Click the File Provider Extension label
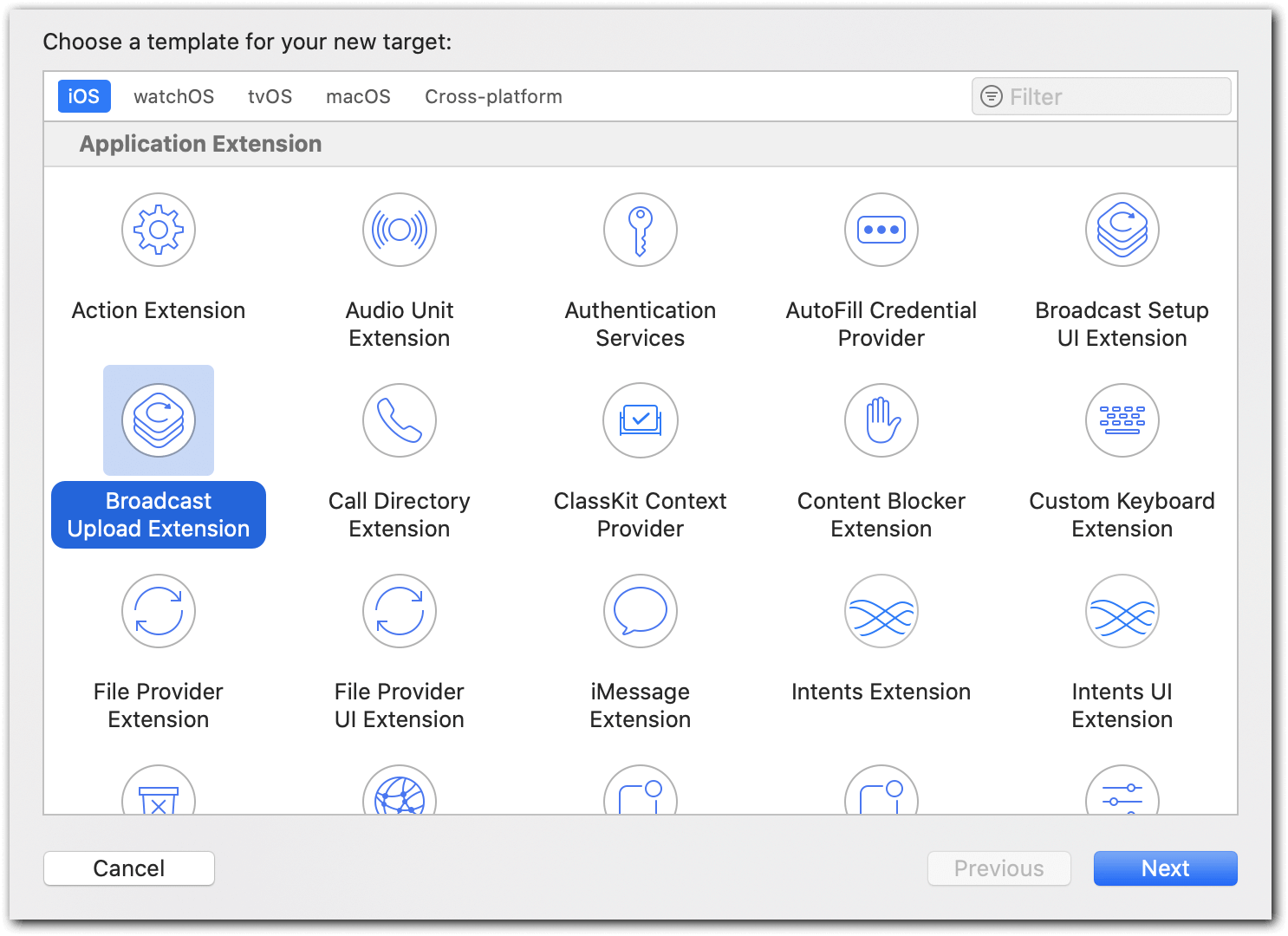 (x=159, y=705)
